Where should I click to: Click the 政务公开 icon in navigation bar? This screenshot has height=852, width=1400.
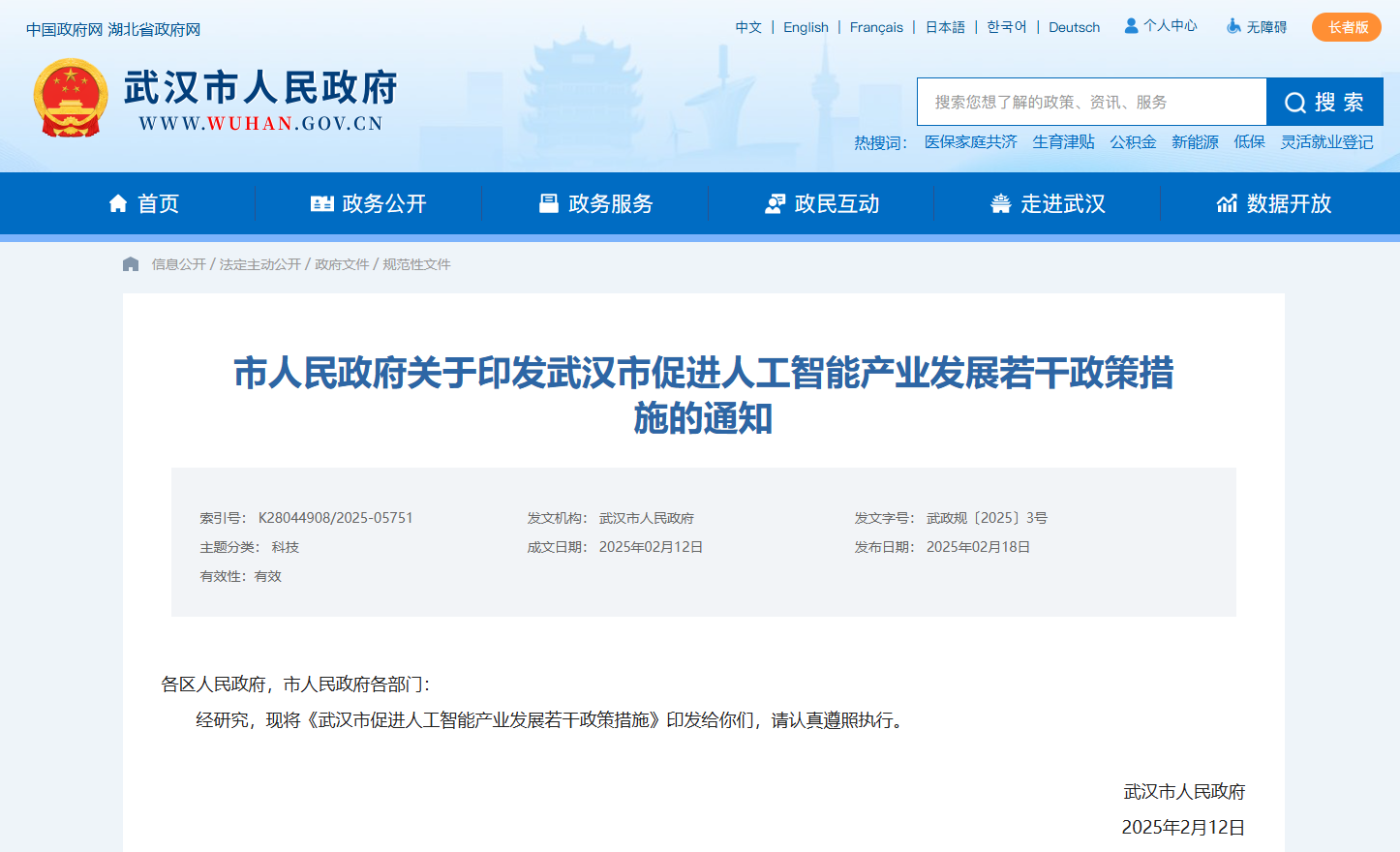[321, 203]
